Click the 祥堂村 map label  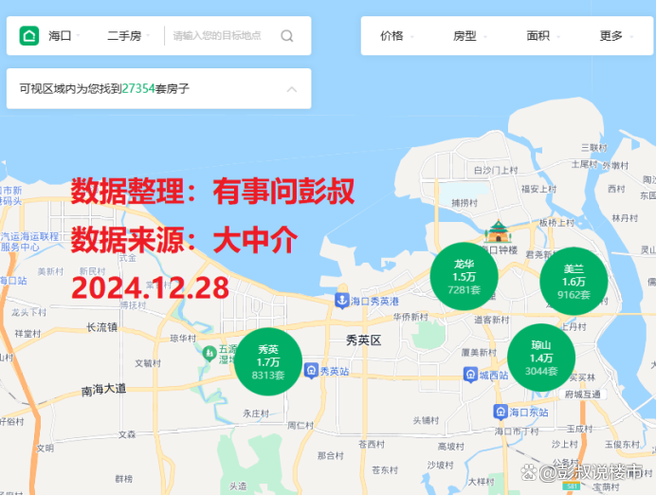(28, 333)
